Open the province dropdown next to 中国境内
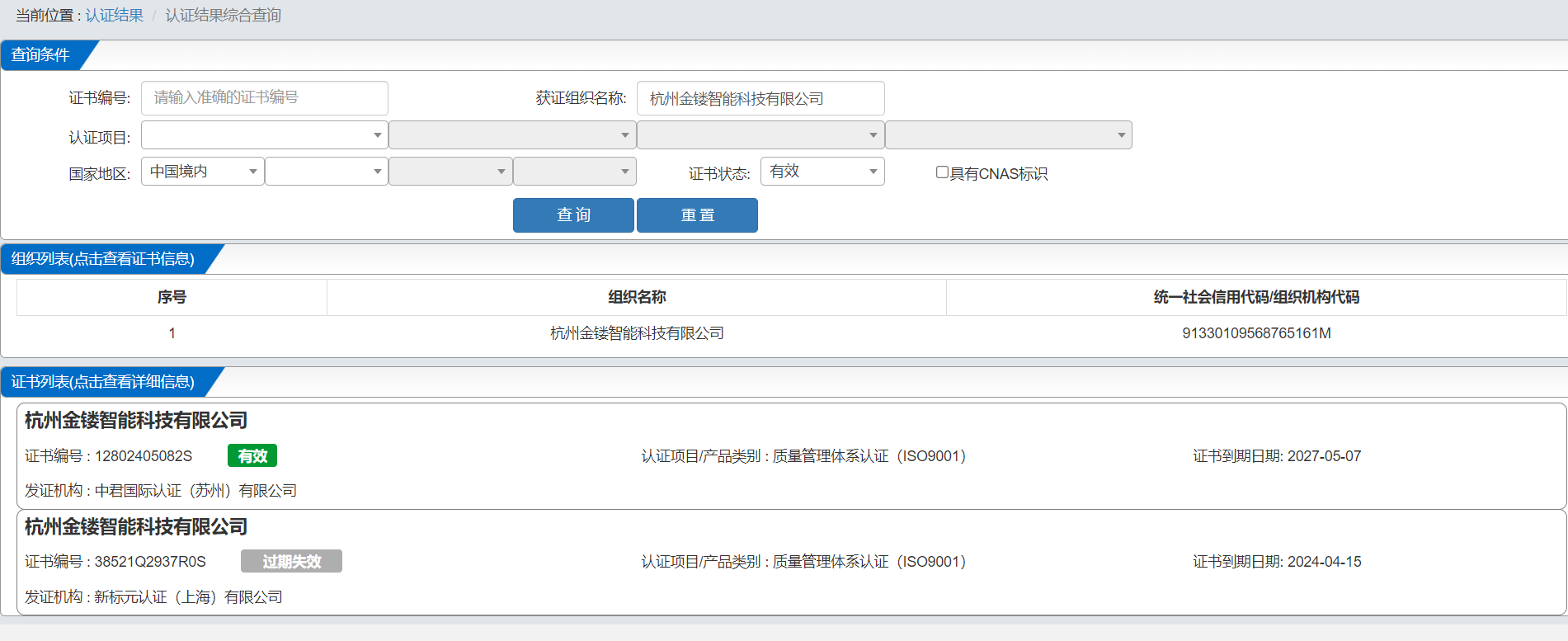The height and width of the screenshot is (641, 1568). [327, 172]
